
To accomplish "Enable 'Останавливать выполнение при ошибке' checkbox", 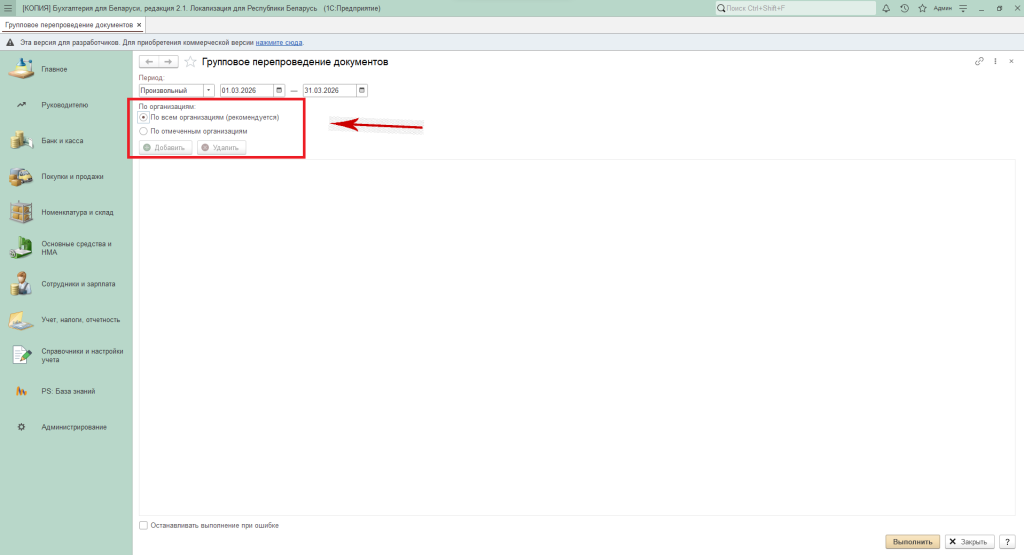I will click(144, 525).
